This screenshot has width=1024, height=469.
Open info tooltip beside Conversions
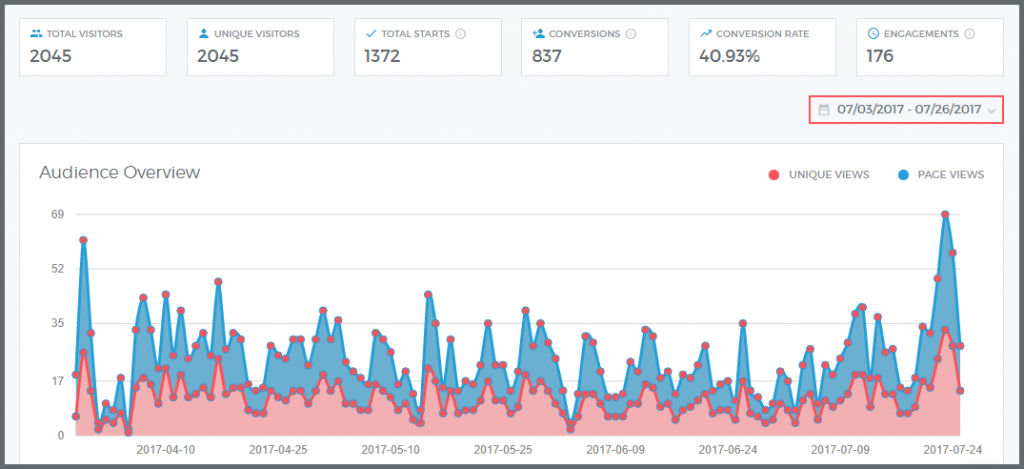click(631, 34)
